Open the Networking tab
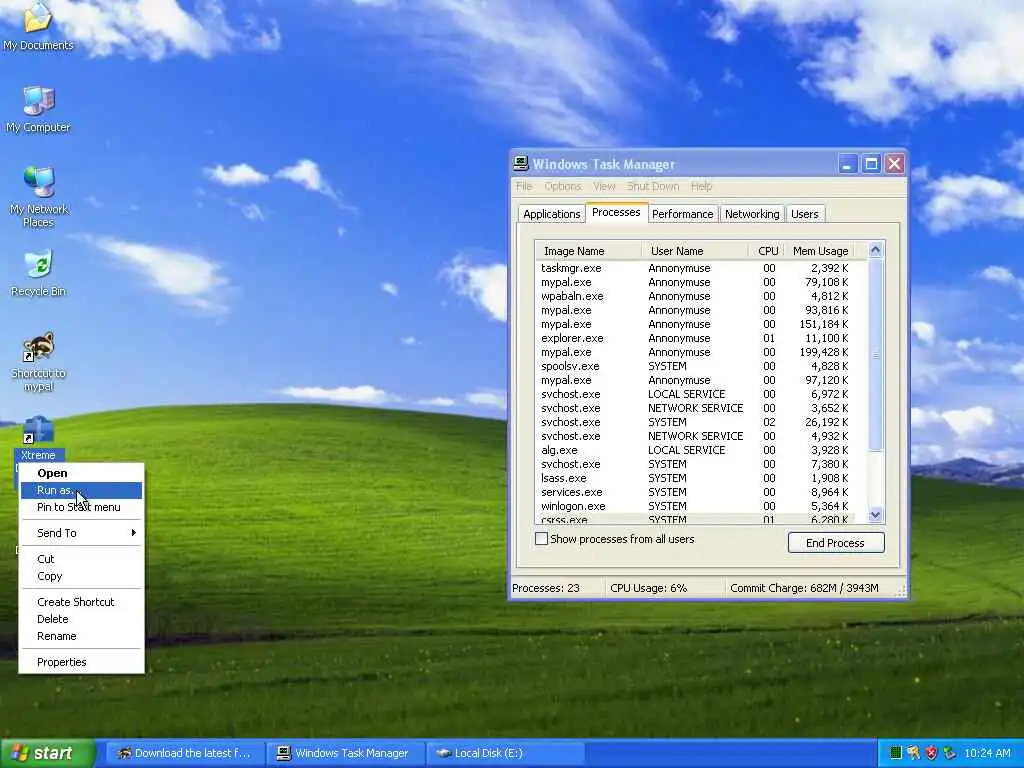Image resolution: width=1024 pixels, height=768 pixels. click(x=752, y=214)
